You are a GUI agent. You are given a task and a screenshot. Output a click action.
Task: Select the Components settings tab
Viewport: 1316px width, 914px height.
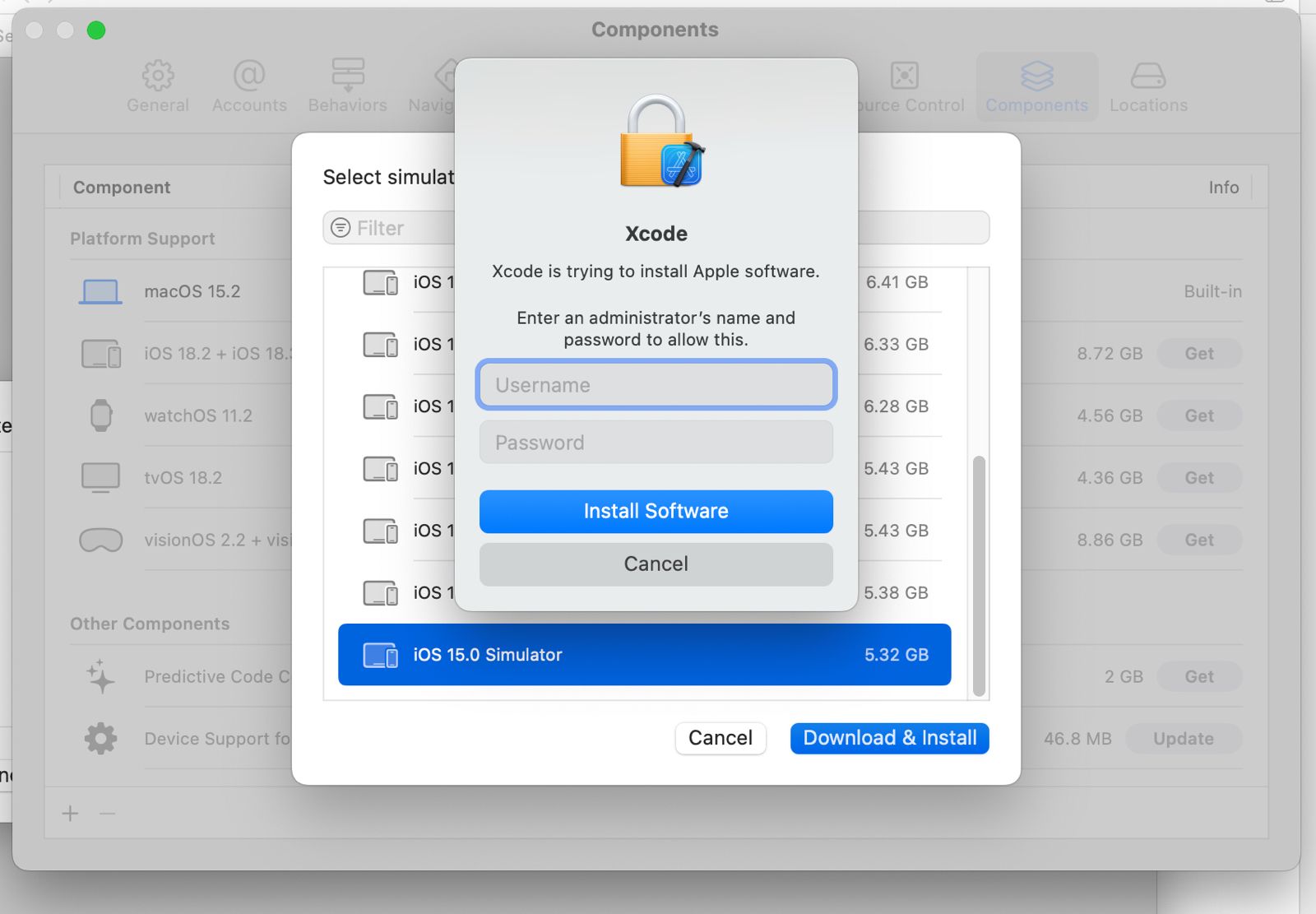[1036, 86]
